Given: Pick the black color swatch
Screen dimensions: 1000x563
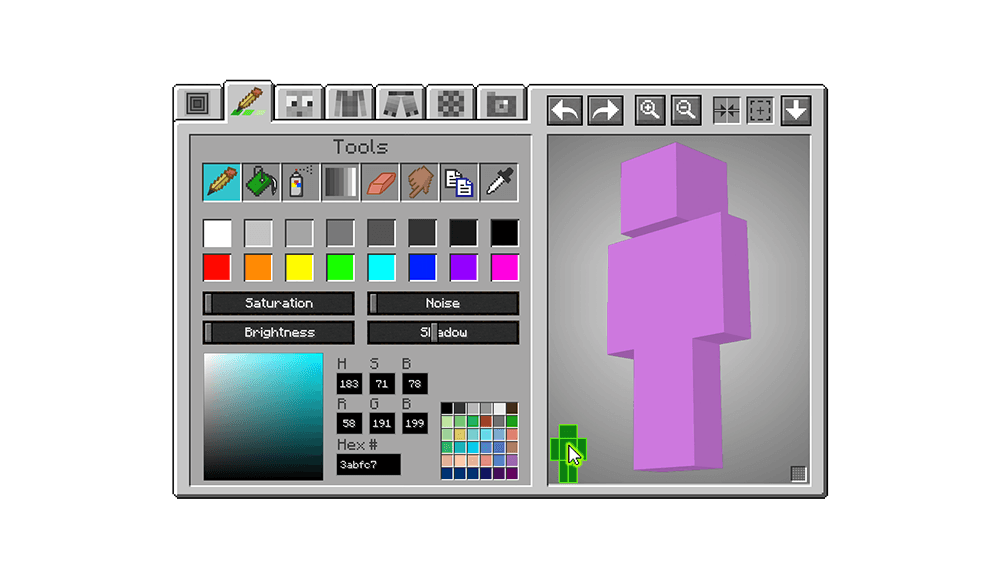Looking at the screenshot, I should click(x=504, y=233).
